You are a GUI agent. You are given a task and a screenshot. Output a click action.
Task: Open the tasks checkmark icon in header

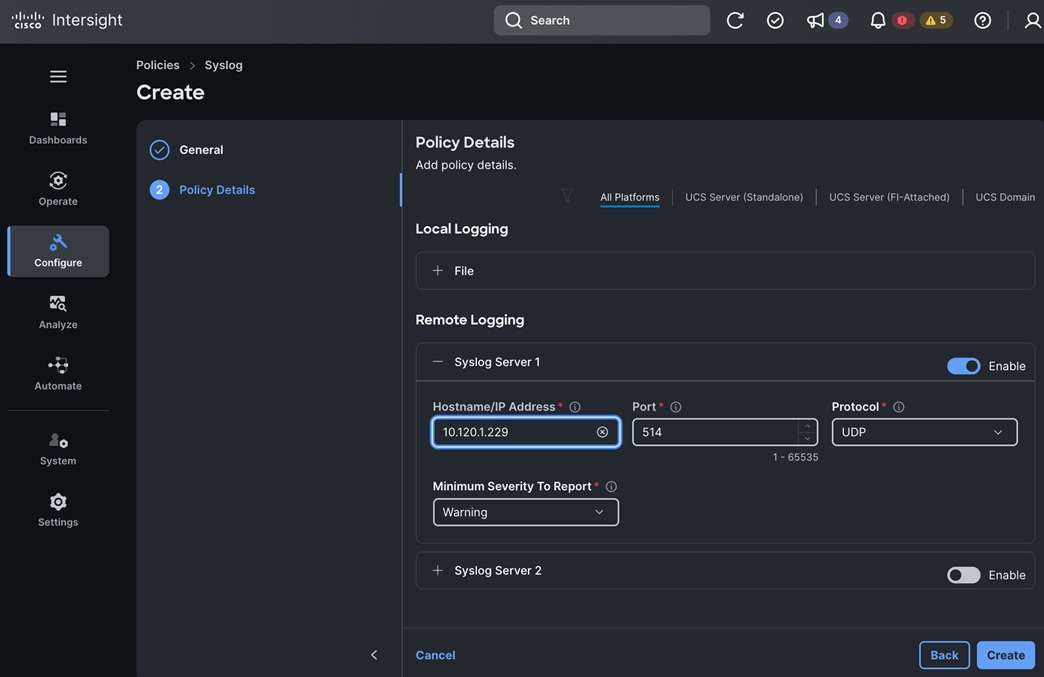[x=775, y=21]
